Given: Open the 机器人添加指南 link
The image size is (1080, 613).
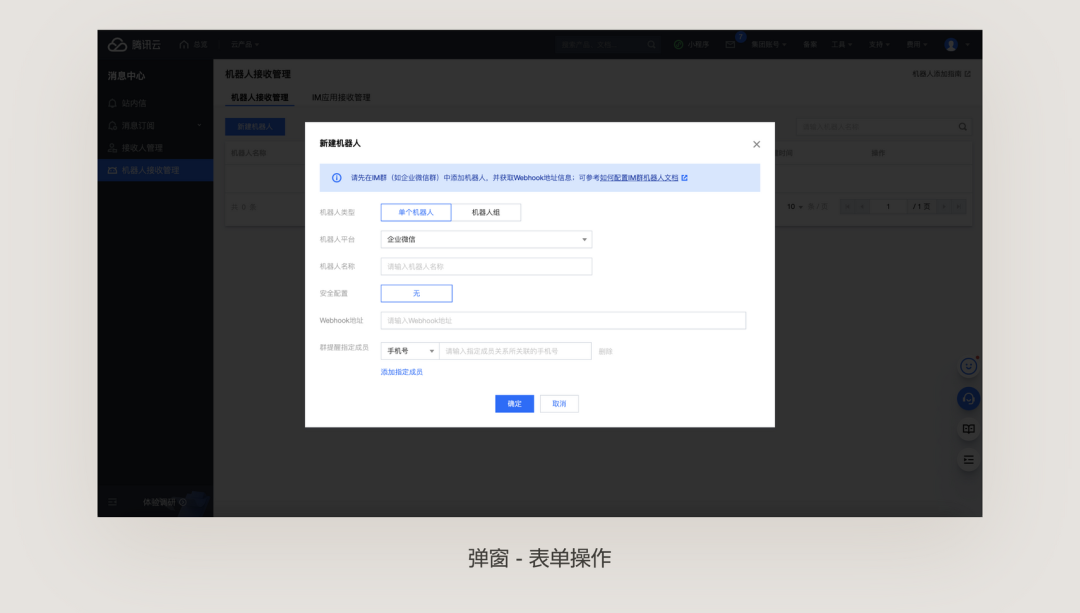Looking at the screenshot, I should pyautogui.click(x=942, y=74).
